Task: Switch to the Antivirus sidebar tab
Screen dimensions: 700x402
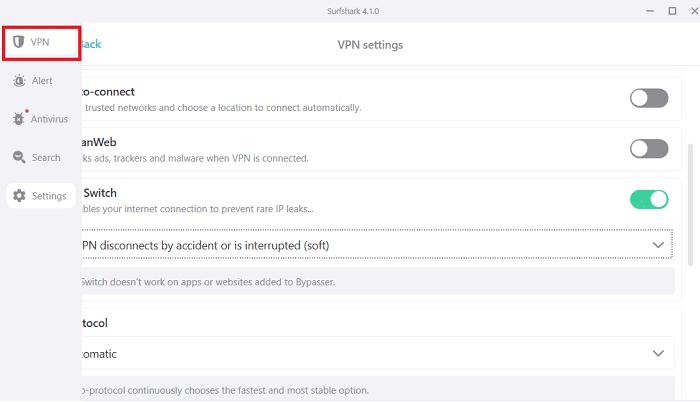Action: (x=49, y=119)
